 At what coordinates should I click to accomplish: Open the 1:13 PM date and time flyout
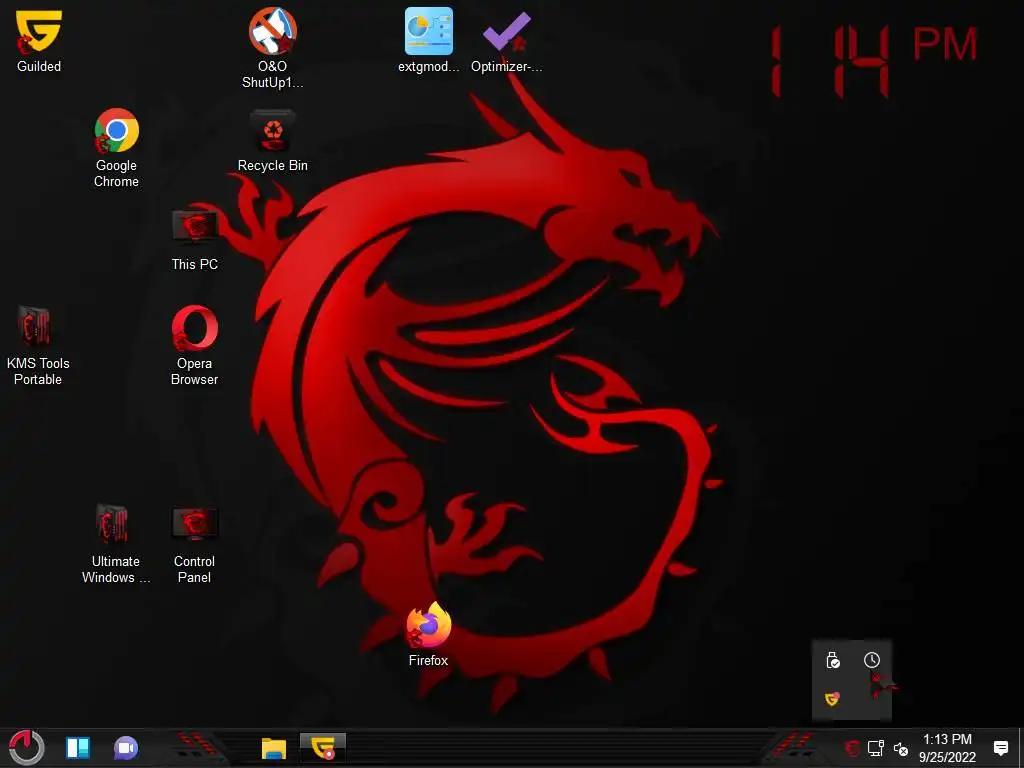[x=947, y=748]
